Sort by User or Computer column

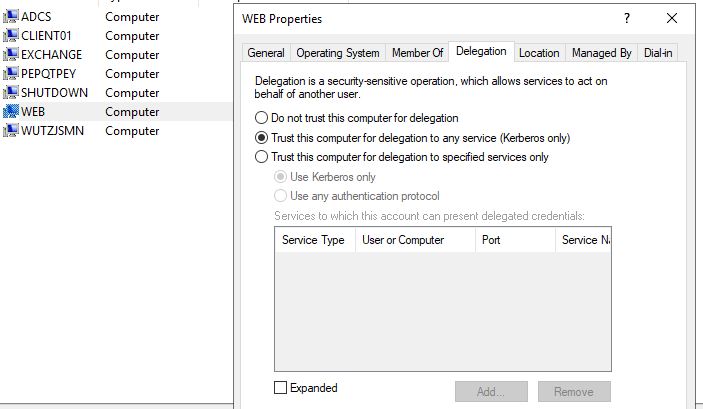(x=403, y=240)
